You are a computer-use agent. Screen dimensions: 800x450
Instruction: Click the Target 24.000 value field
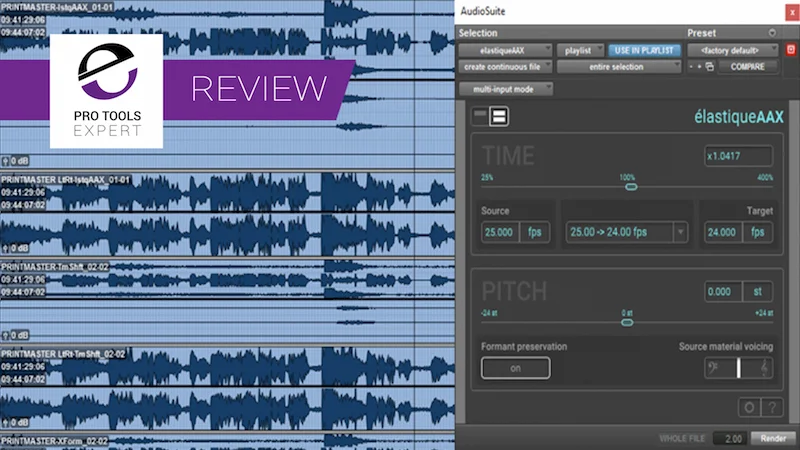722,232
